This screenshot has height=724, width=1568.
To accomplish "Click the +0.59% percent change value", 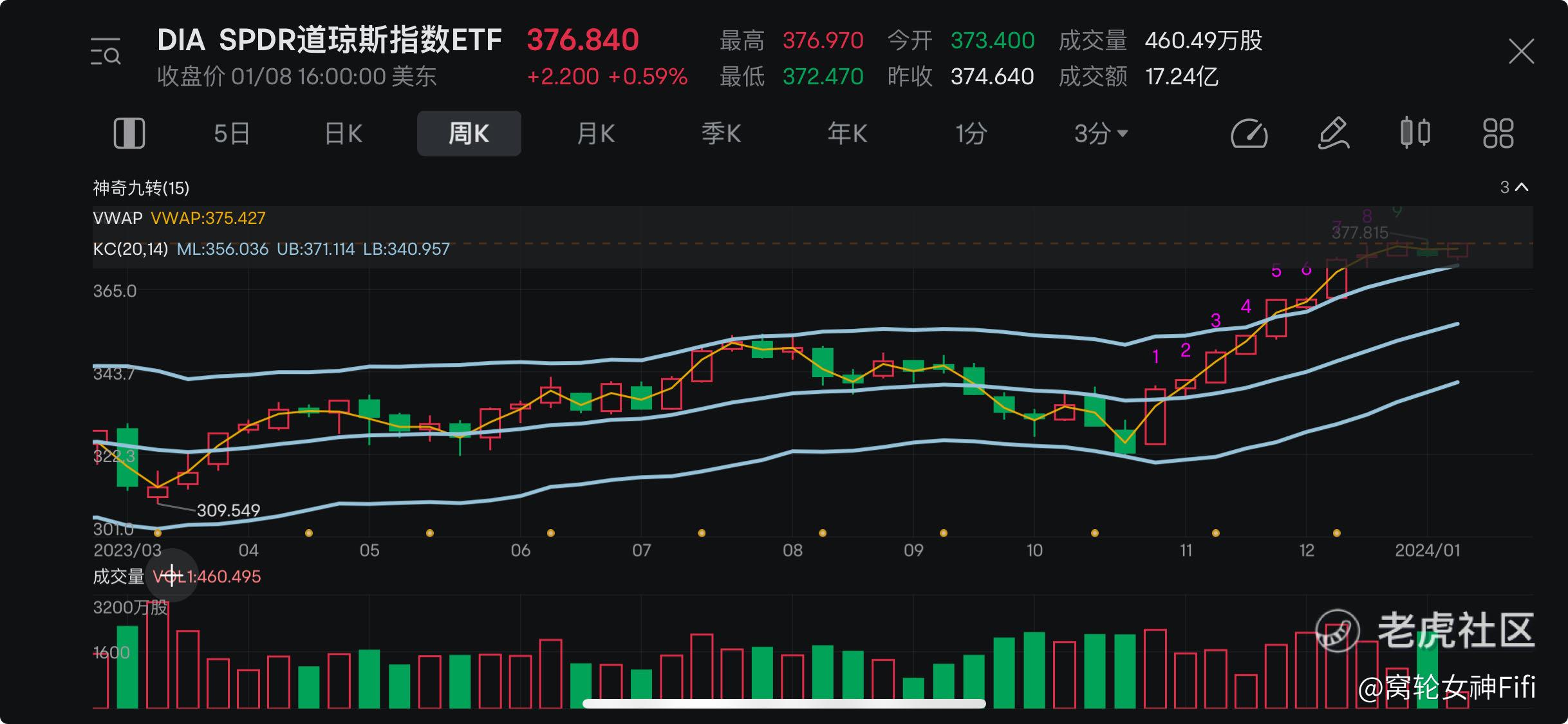I will click(648, 77).
